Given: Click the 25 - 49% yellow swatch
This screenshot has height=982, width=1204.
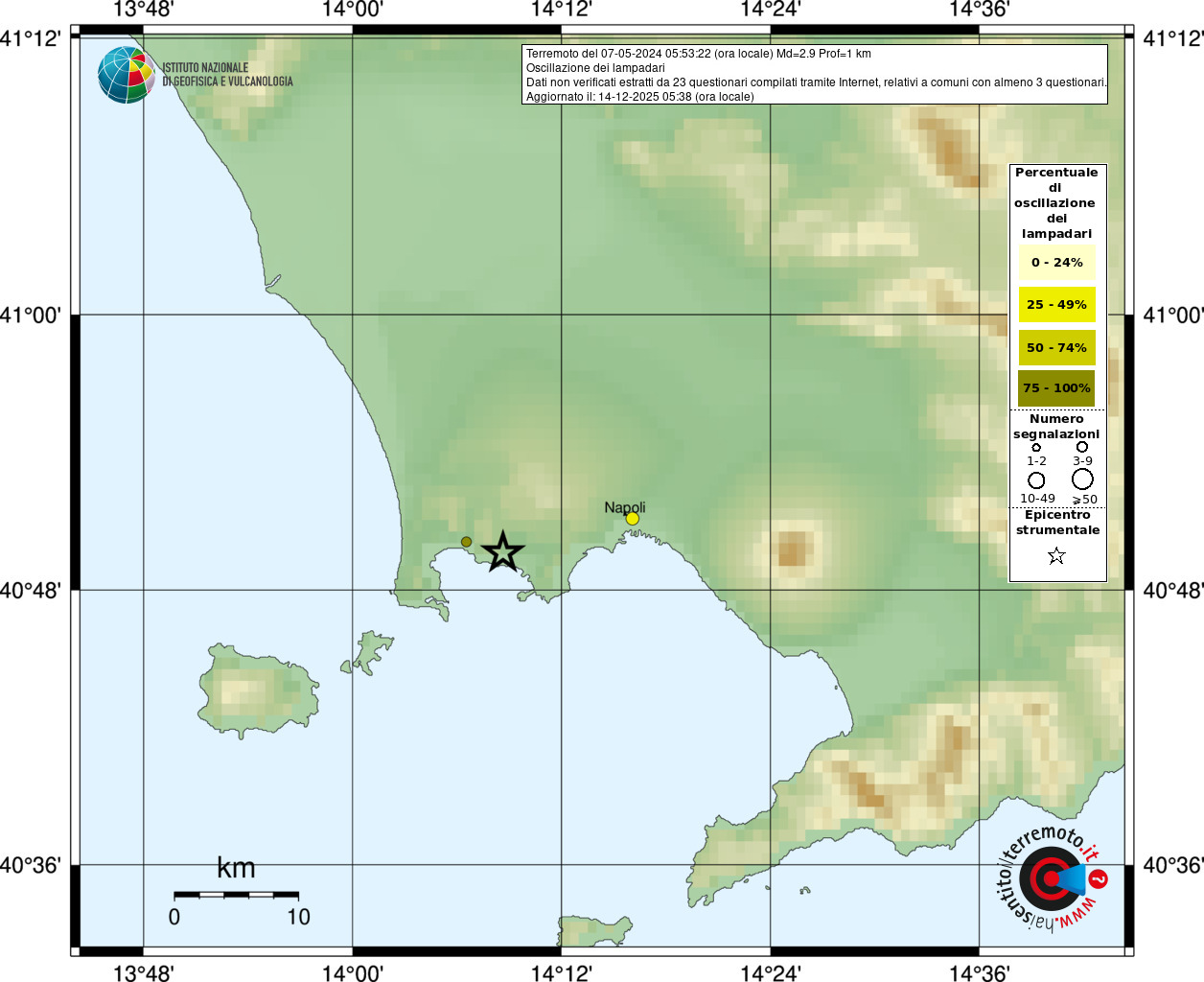Looking at the screenshot, I should pyautogui.click(x=1056, y=305).
